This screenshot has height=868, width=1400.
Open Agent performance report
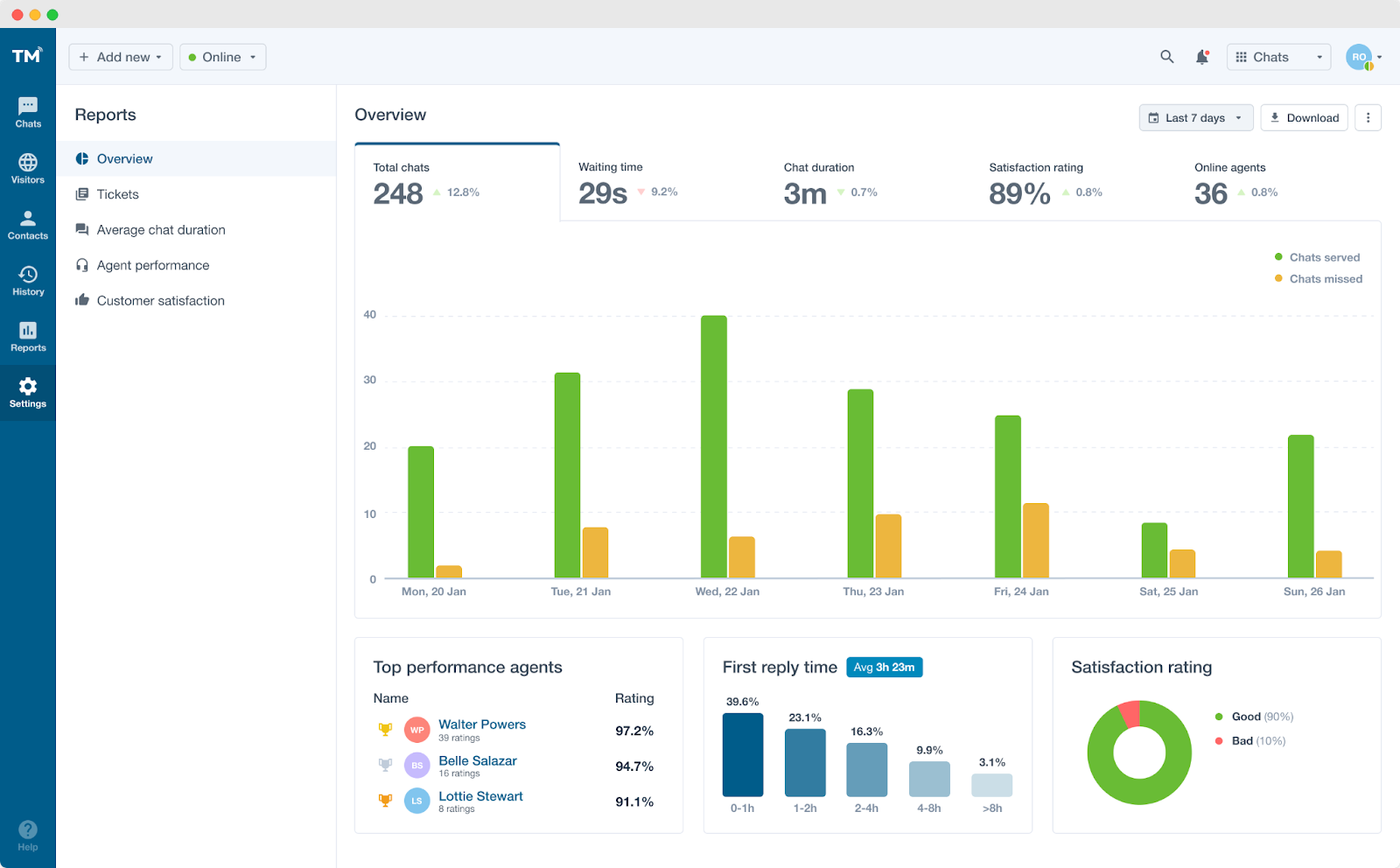(197, 265)
